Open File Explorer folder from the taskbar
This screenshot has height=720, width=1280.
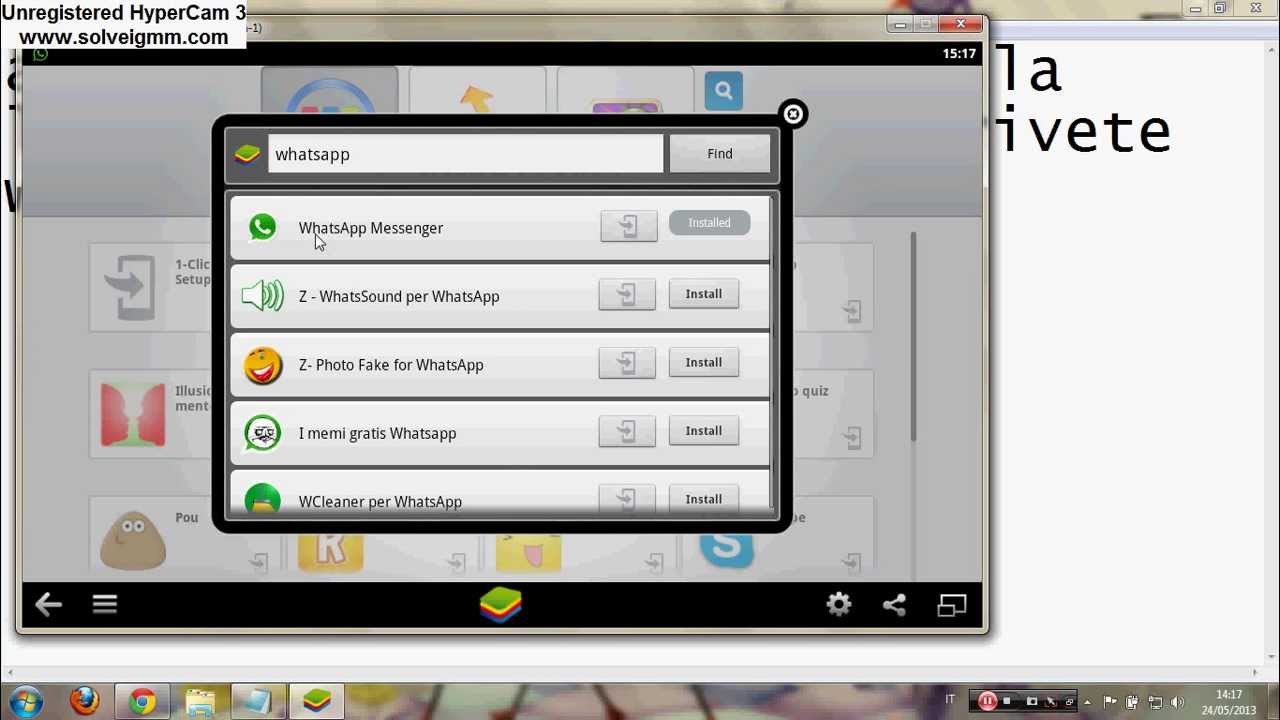pyautogui.click(x=200, y=702)
